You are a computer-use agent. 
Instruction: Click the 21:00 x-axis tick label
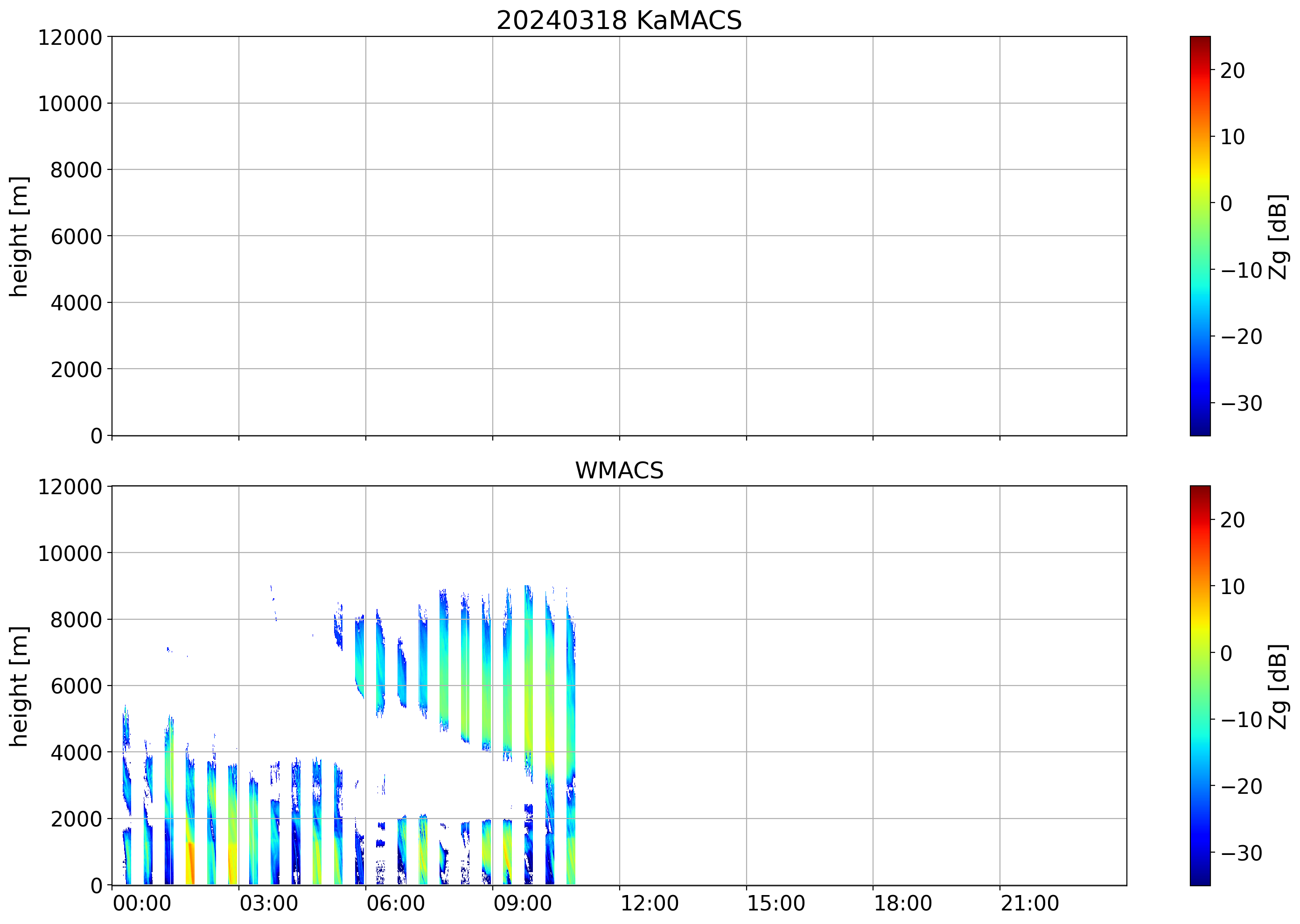1029,903
